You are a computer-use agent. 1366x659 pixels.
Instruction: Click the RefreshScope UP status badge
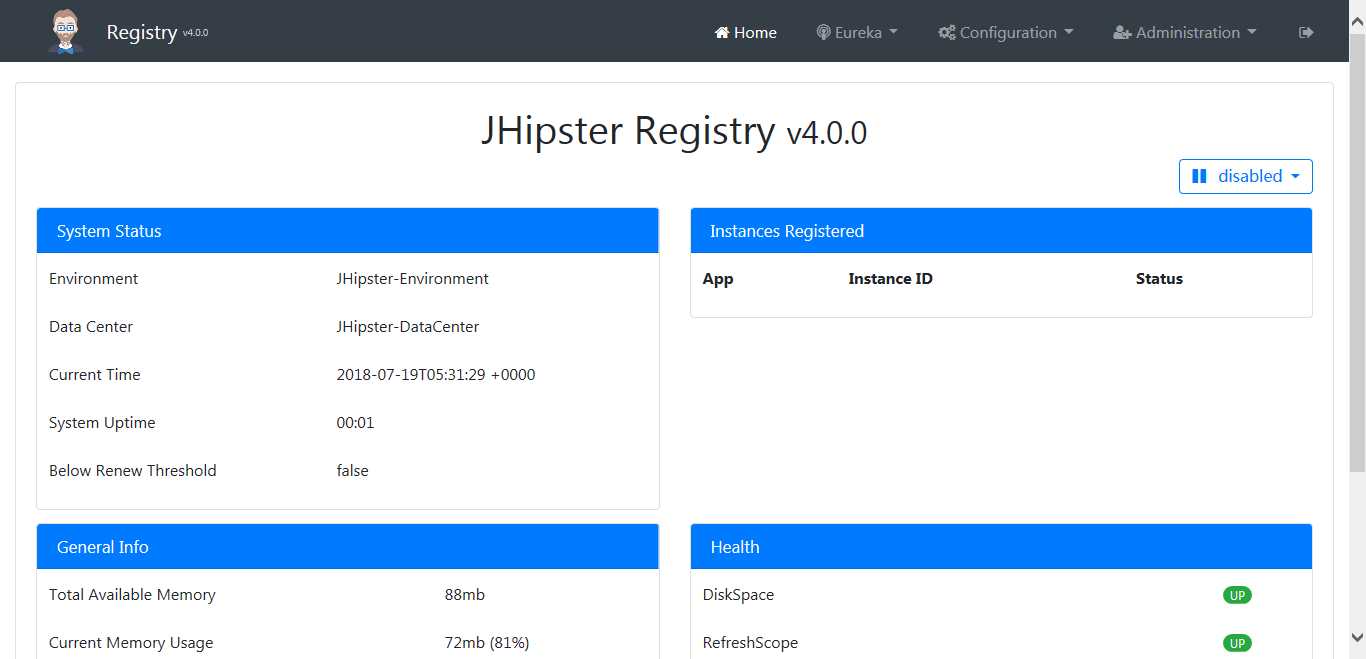pyautogui.click(x=1237, y=643)
